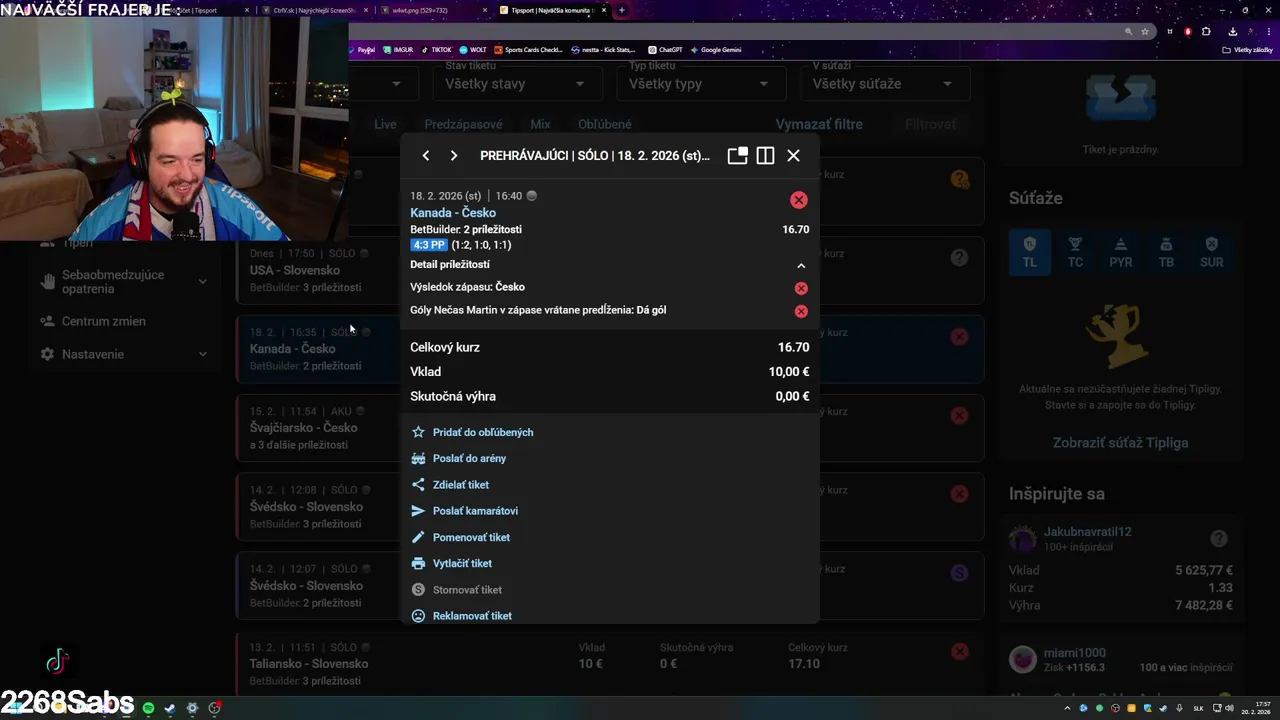1280x720 pixels.
Task: Select SUR competition tab
Action: [1212, 252]
